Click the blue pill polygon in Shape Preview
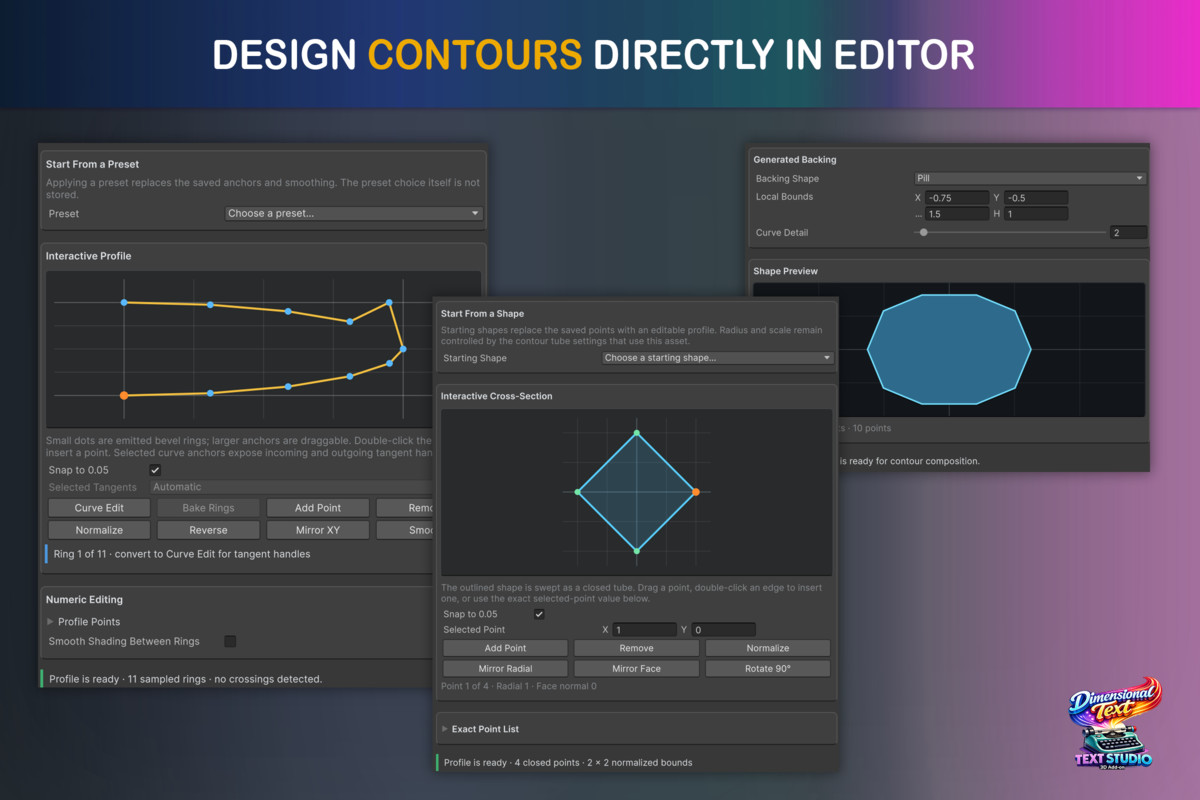Image resolution: width=1200 pixels, height=800 pixels. [948, 349]
